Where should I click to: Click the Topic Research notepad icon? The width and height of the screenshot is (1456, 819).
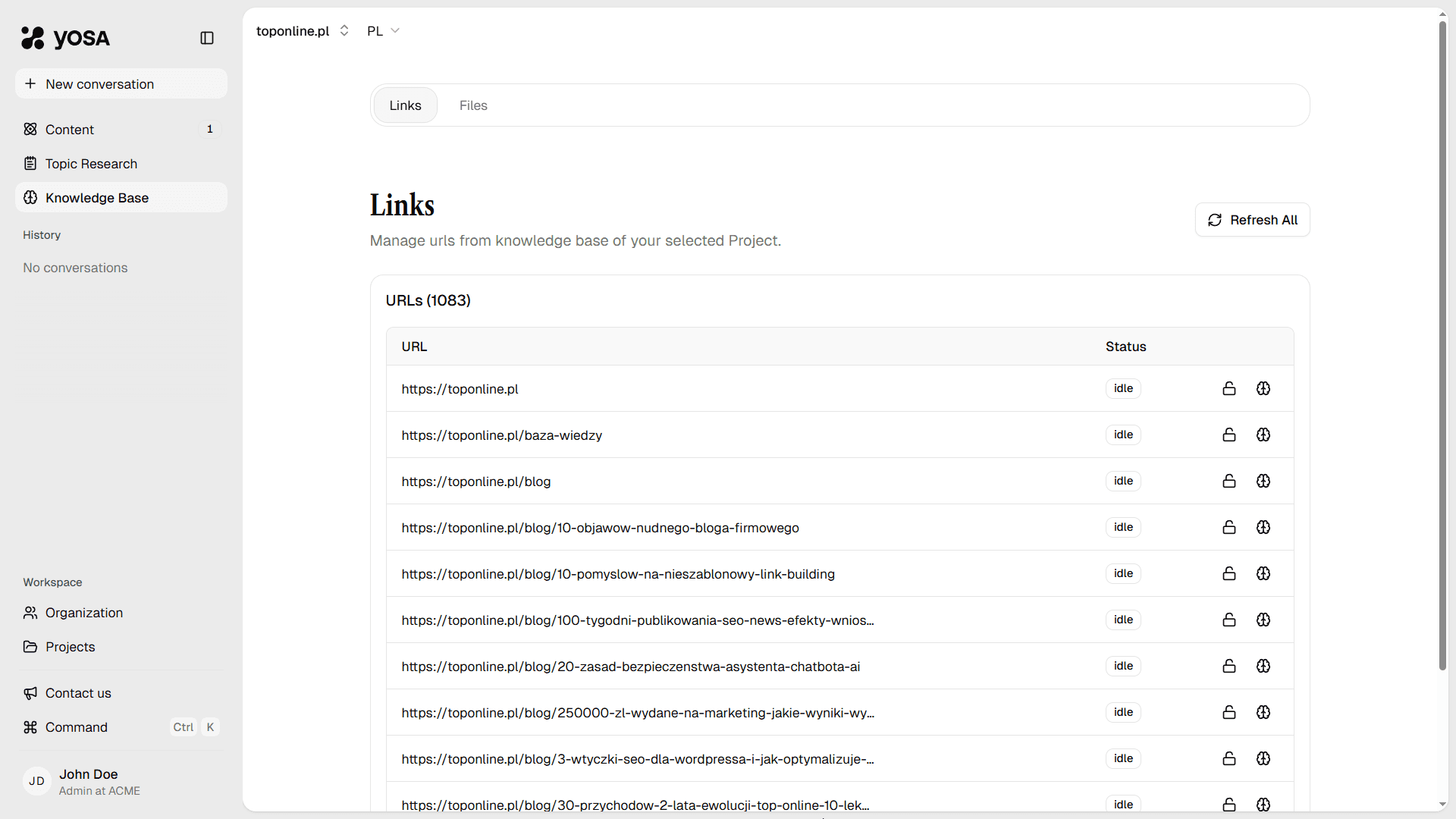coord(30,163)
